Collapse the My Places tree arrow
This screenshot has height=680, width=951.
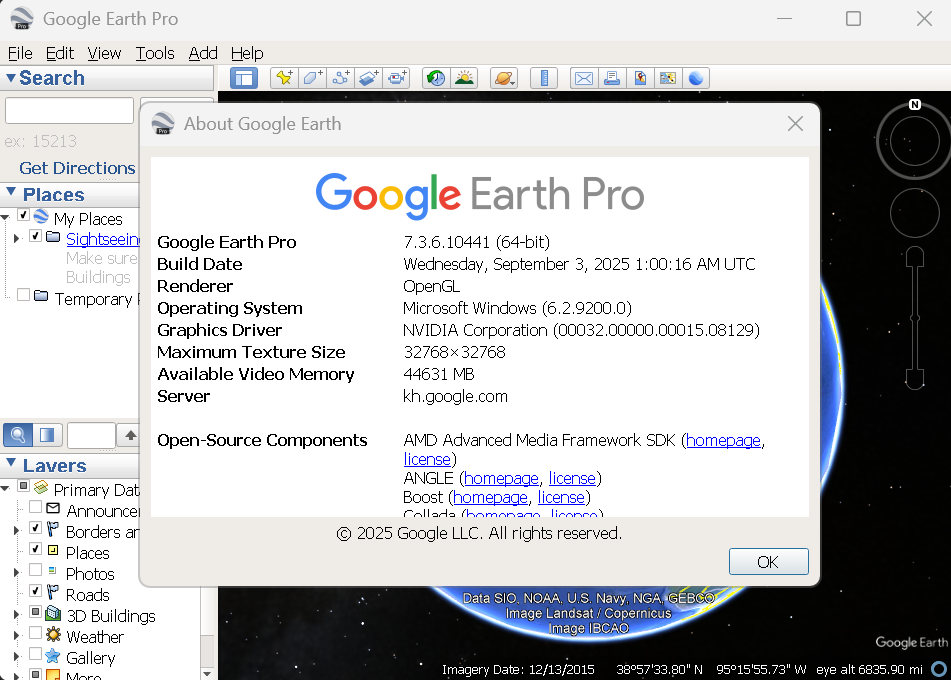click(5, 217)
